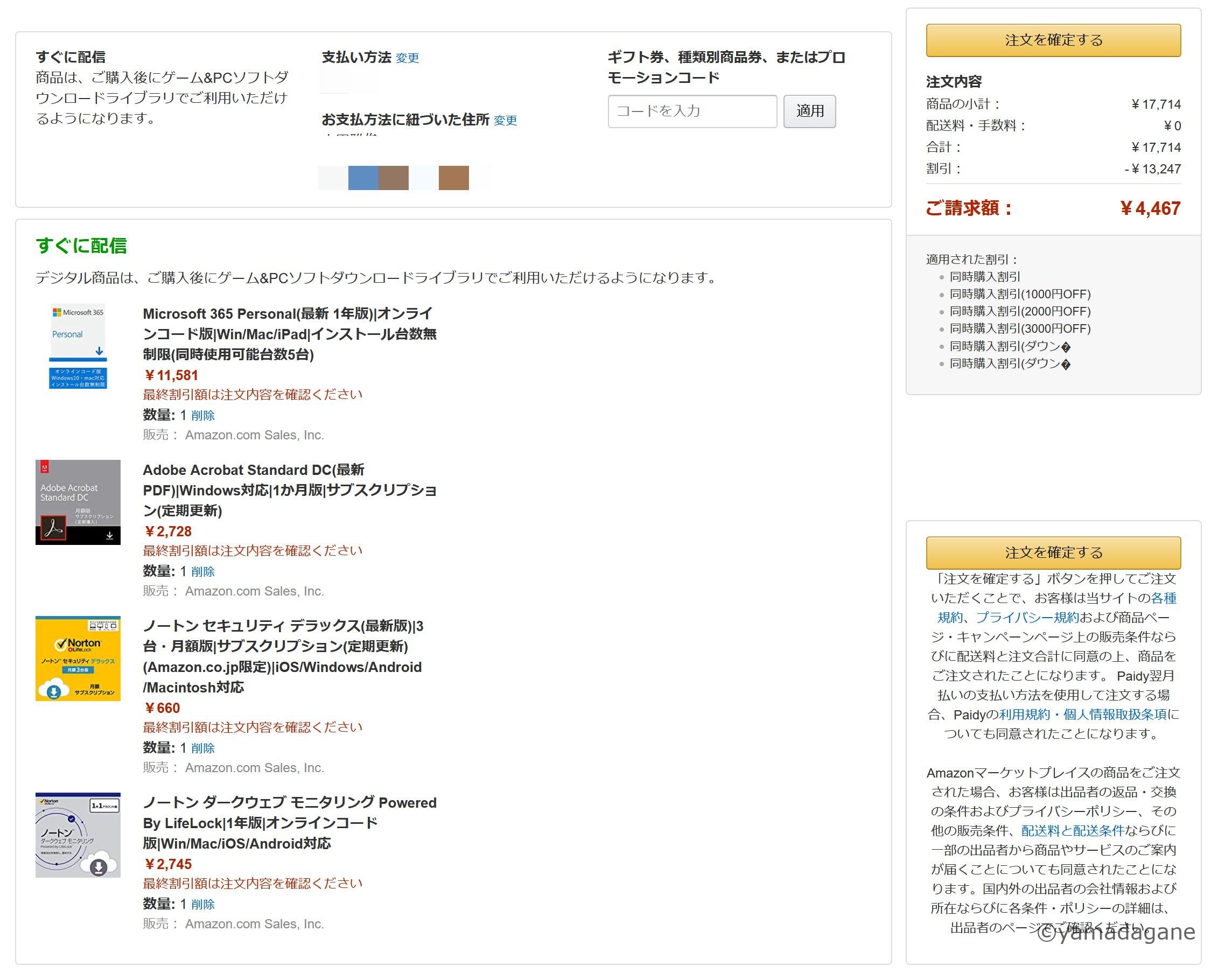Open Paidy 利用規約・個人情報取扱条項 link
The image size is (1232, 973).
click(x=1083, y=715)
